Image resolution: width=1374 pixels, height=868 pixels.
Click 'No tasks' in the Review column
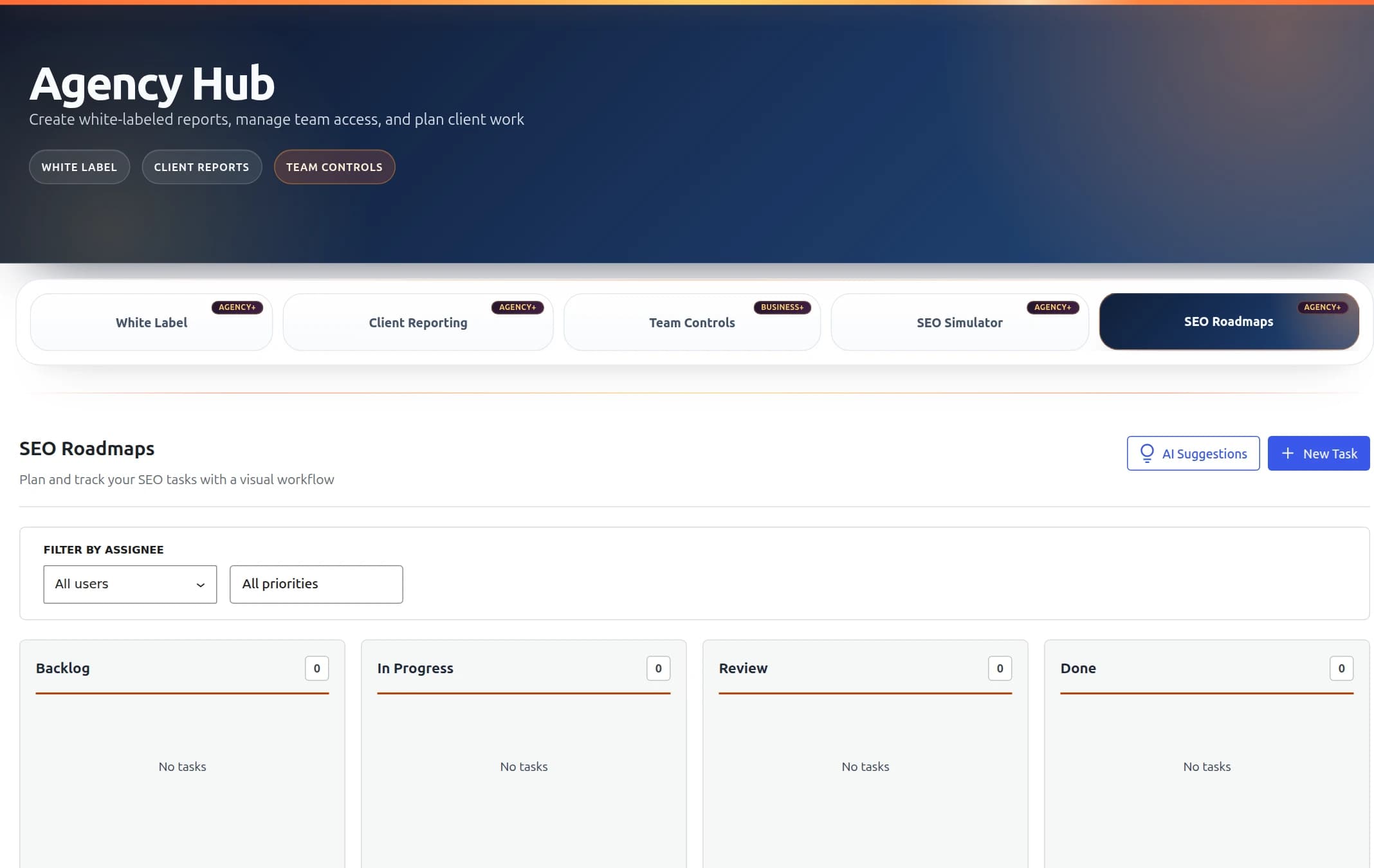(x=865, y=766)
